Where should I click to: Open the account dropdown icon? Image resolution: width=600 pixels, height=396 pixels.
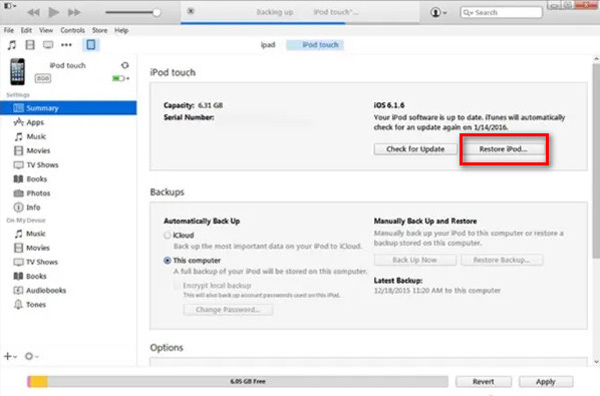pyautogui.click(x=439, y=12)
